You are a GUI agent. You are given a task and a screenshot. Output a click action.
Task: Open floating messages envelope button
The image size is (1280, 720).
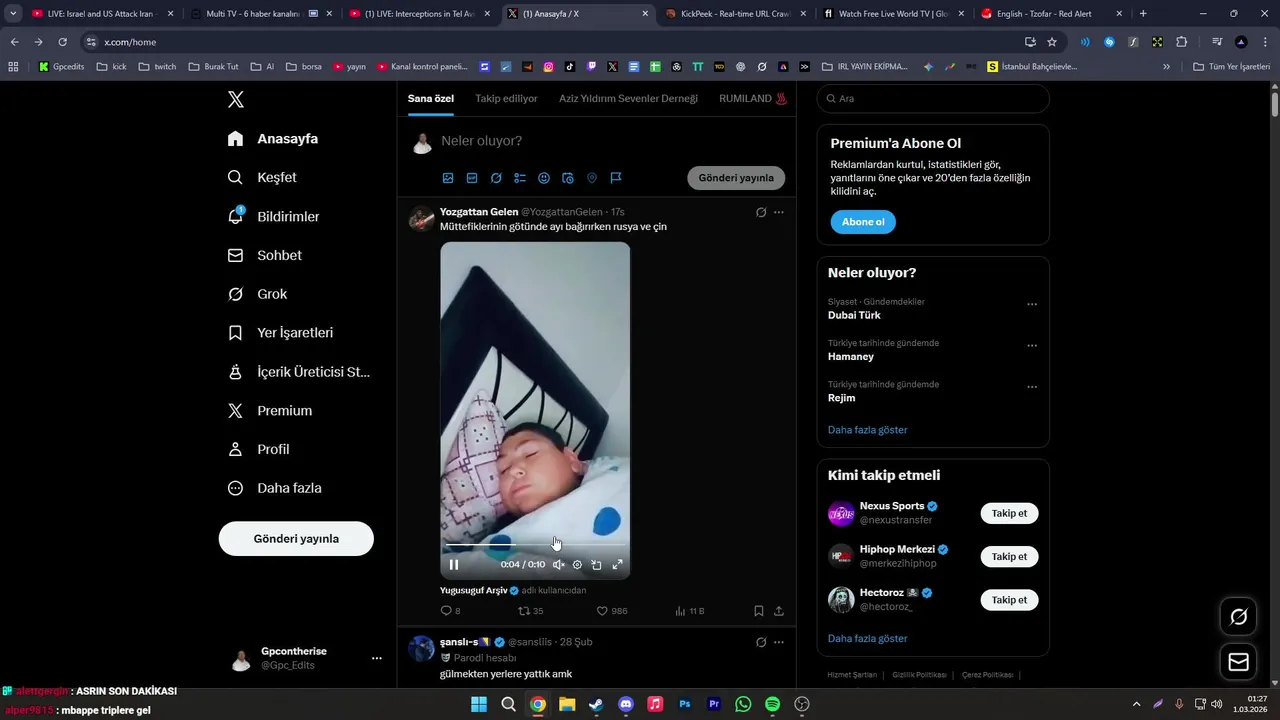(1238, 662)
